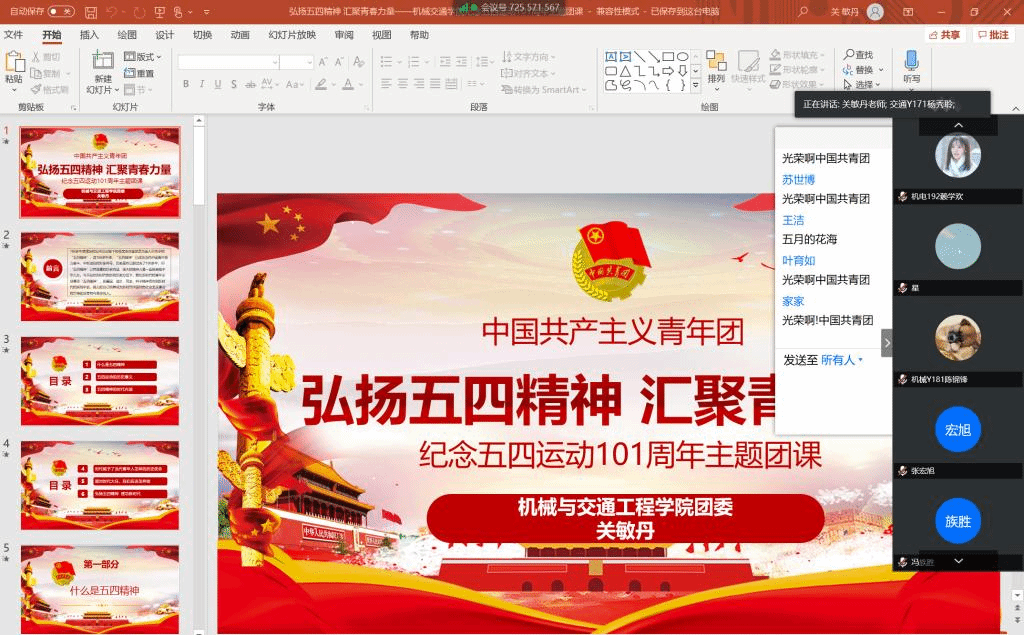This screenshot has width=1024, height=635.
Task: Toggle Center paragraph alignment icon
Action: click(x=403, y=84)
